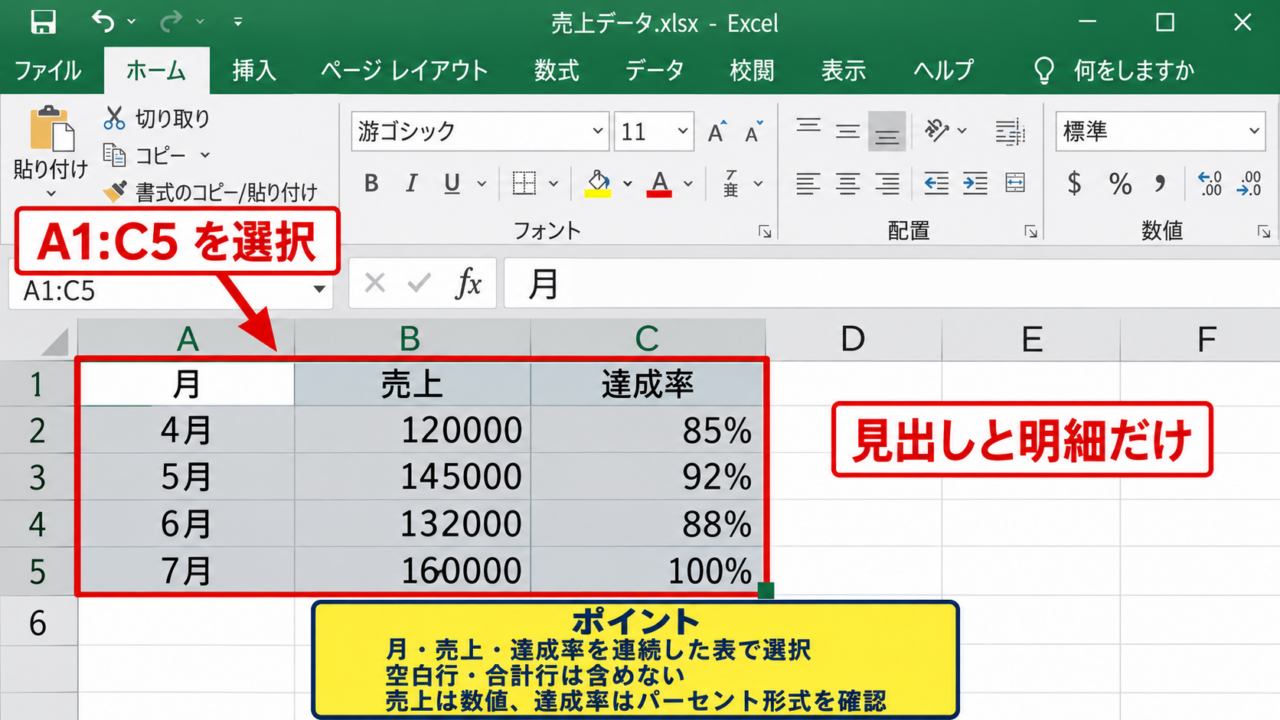Image resolution: width=1280 pixels, height=720 pixels.
Task: Open the 数値 dialog launcher
Action: [1265, 231]
